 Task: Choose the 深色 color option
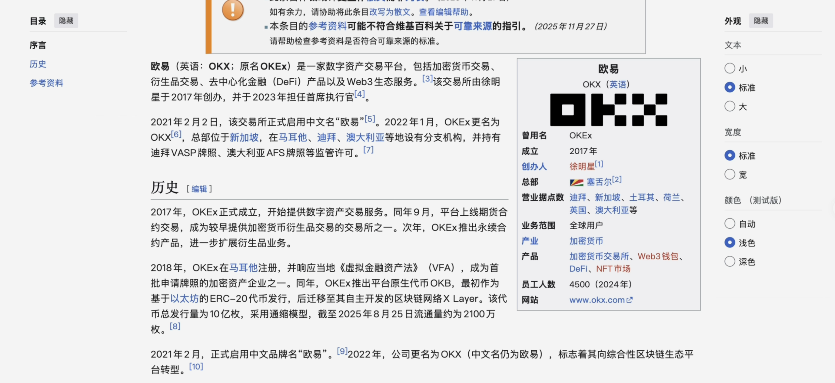(730, 262)
